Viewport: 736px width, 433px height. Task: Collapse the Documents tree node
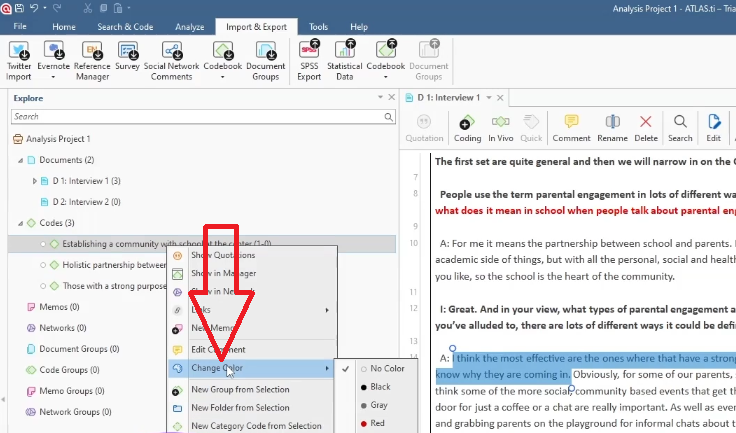click(20, 160)
